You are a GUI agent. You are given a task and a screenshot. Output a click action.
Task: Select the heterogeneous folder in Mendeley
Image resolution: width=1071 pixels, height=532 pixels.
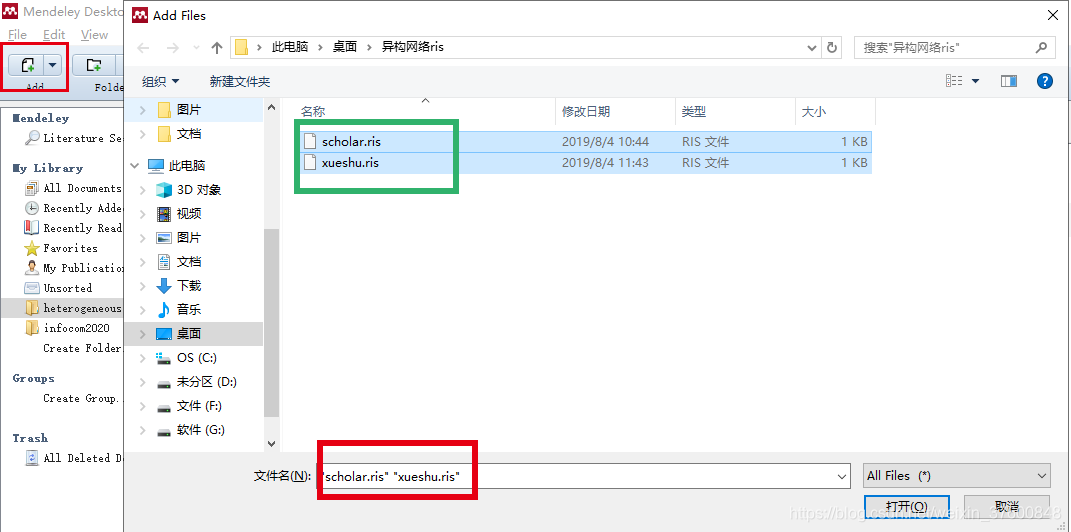pyautogui.click(x=74, y=308)
